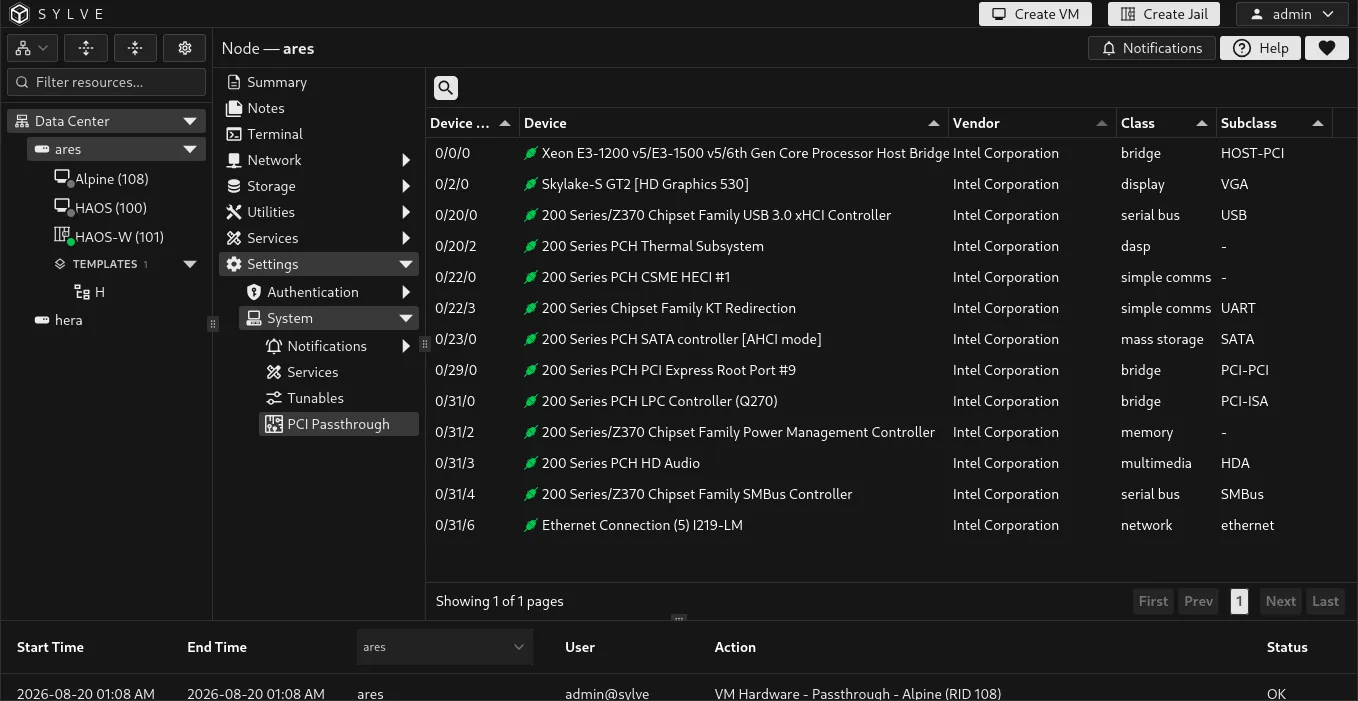
Task: Open Services under System settings
Action: pyautogui.click(x=312, y=372)
